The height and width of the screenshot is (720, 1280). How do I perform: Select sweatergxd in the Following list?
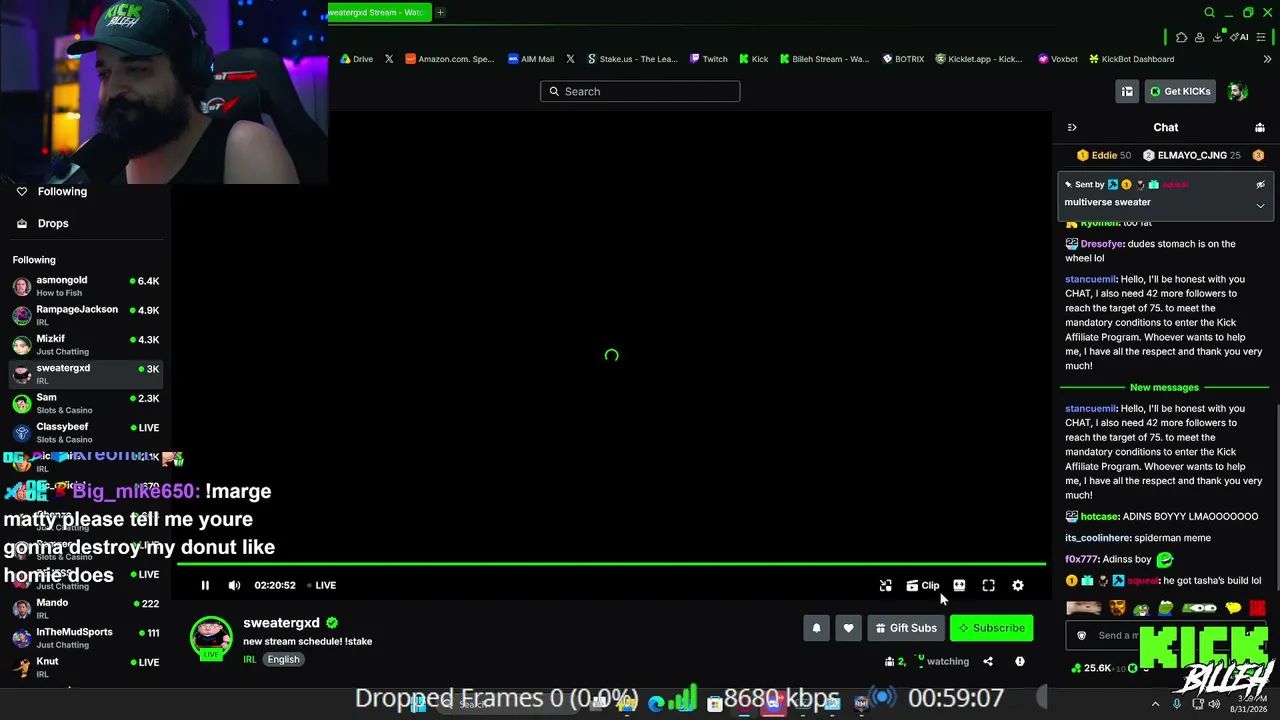pos(86,374)
